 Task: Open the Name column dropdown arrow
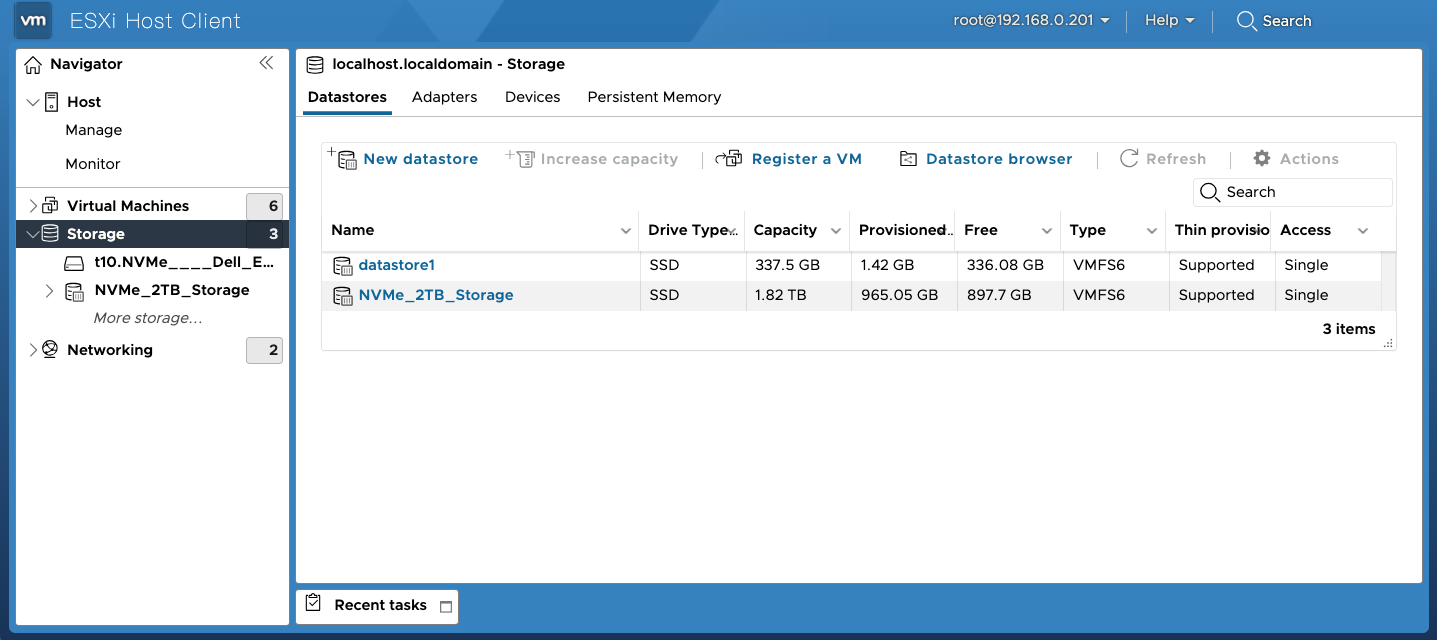tap(626, 231)
